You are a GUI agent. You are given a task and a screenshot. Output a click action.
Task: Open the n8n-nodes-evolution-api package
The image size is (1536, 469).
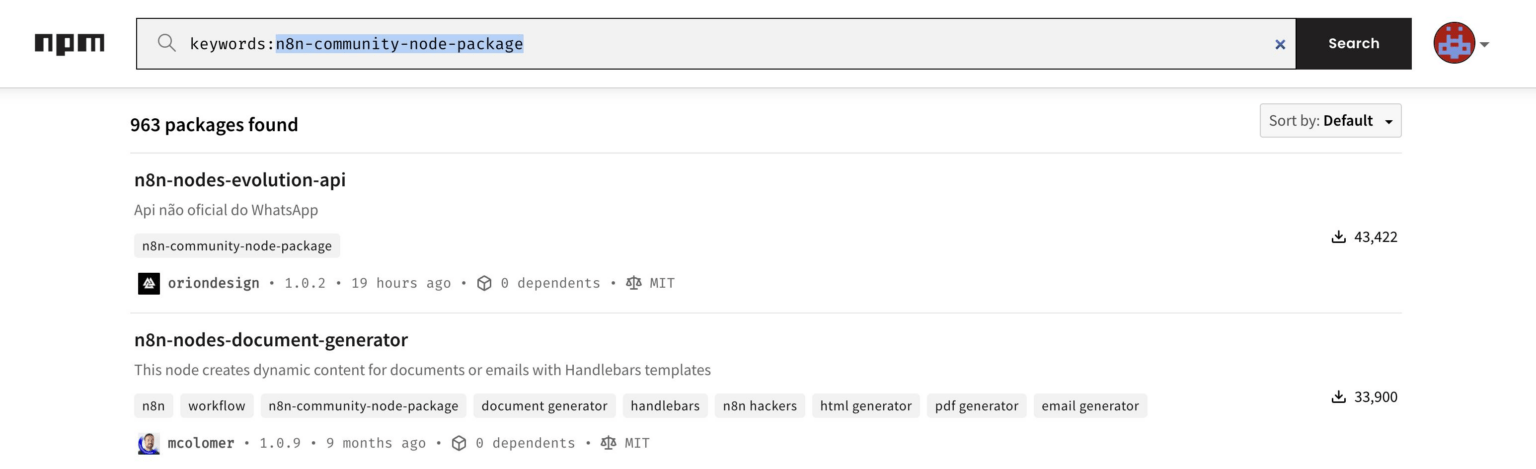pyautogui.click(x=240, y=180)
